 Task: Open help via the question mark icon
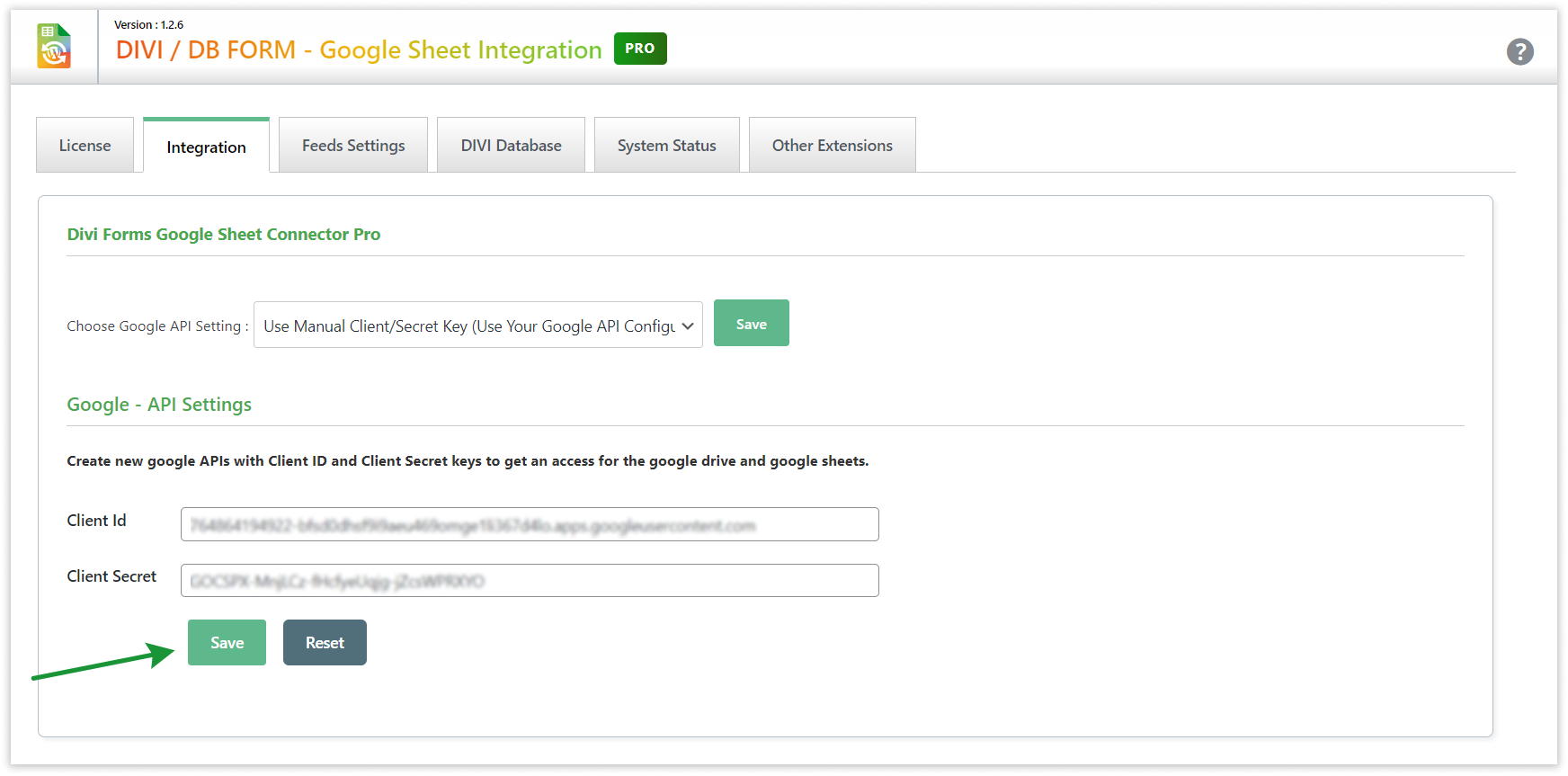pos(1519,52)
